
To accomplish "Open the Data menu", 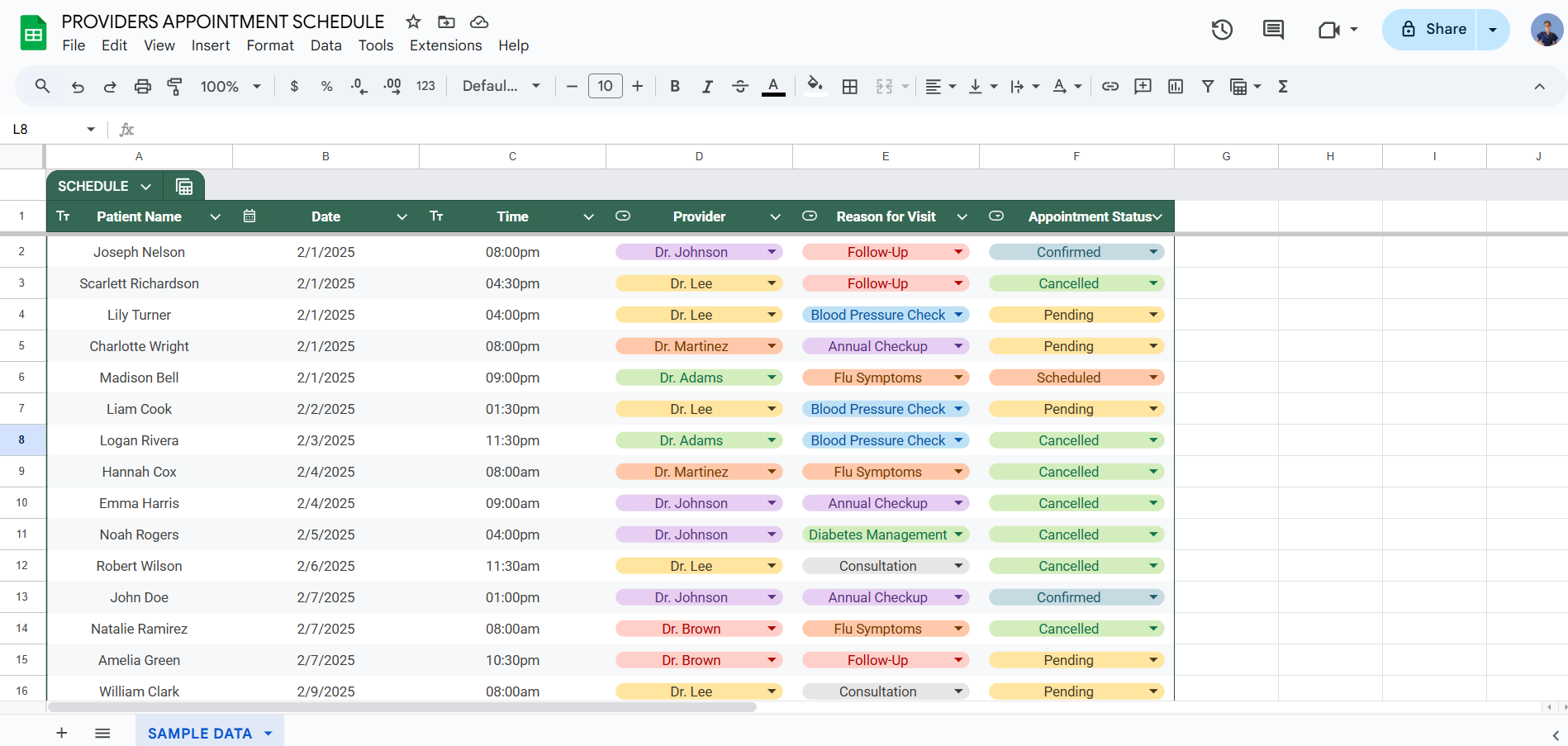I will 326,45.
